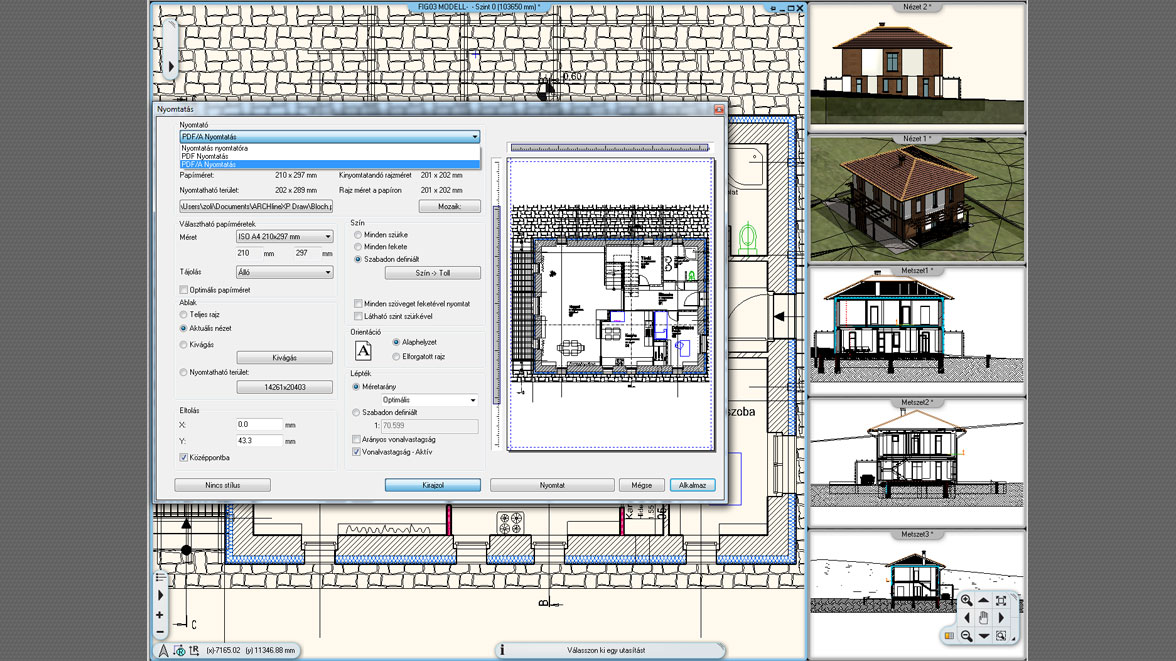Expand the upper left panel arrow
Screen dimensions: 1176x661
tap(171, 67)
